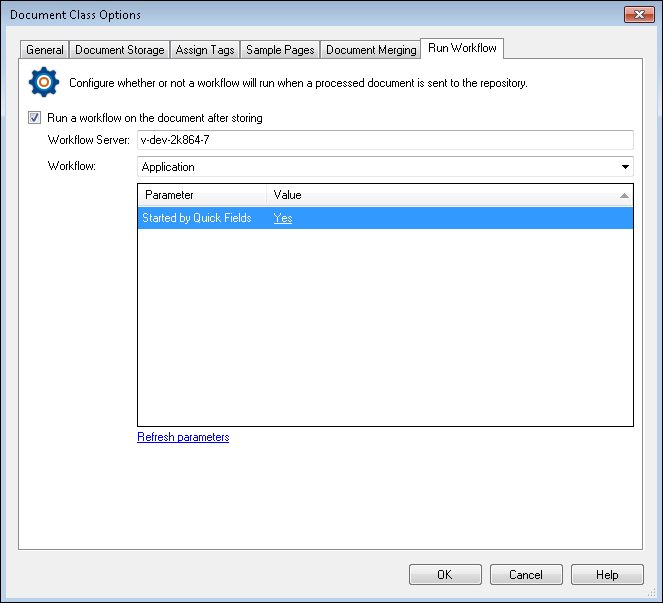Uncheck Run a workflow after storing checkbox
This screenshot has height=603, width=663.
[x=35, y=118]
